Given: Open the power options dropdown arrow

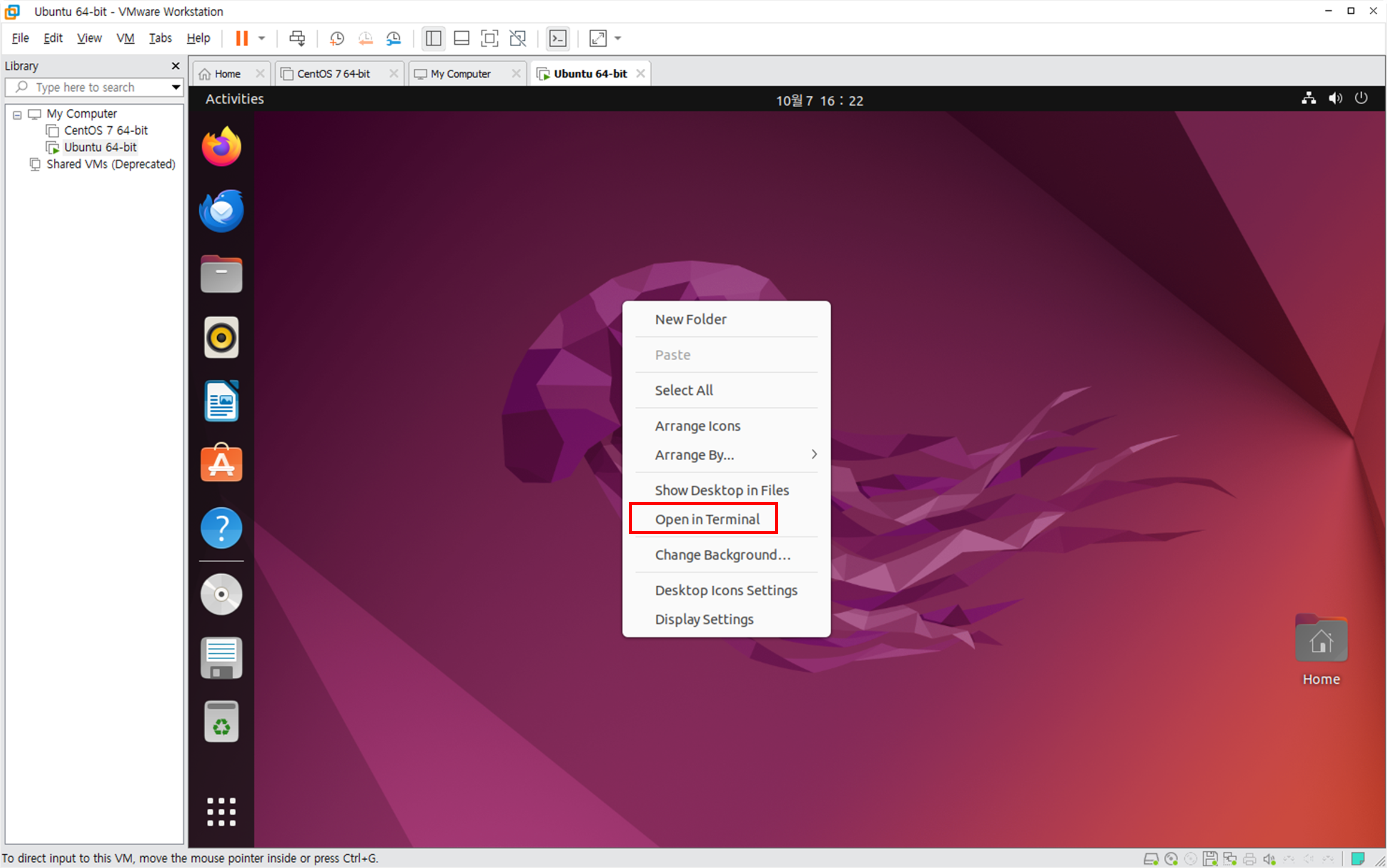Looking at the screenshot, I should pyautogui.click(x=261, y=38).
